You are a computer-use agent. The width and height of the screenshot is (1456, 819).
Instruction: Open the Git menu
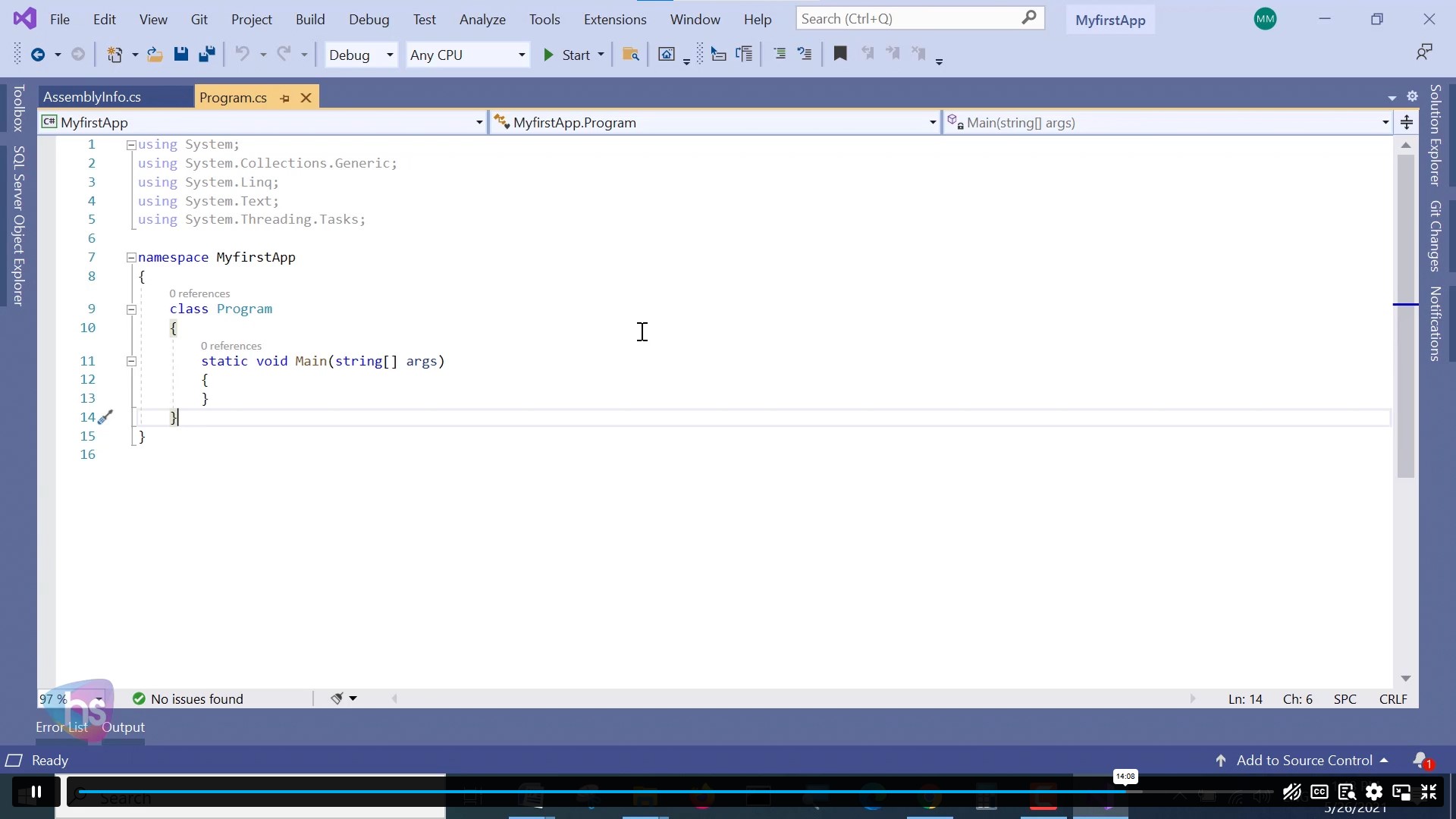(199, 19)
